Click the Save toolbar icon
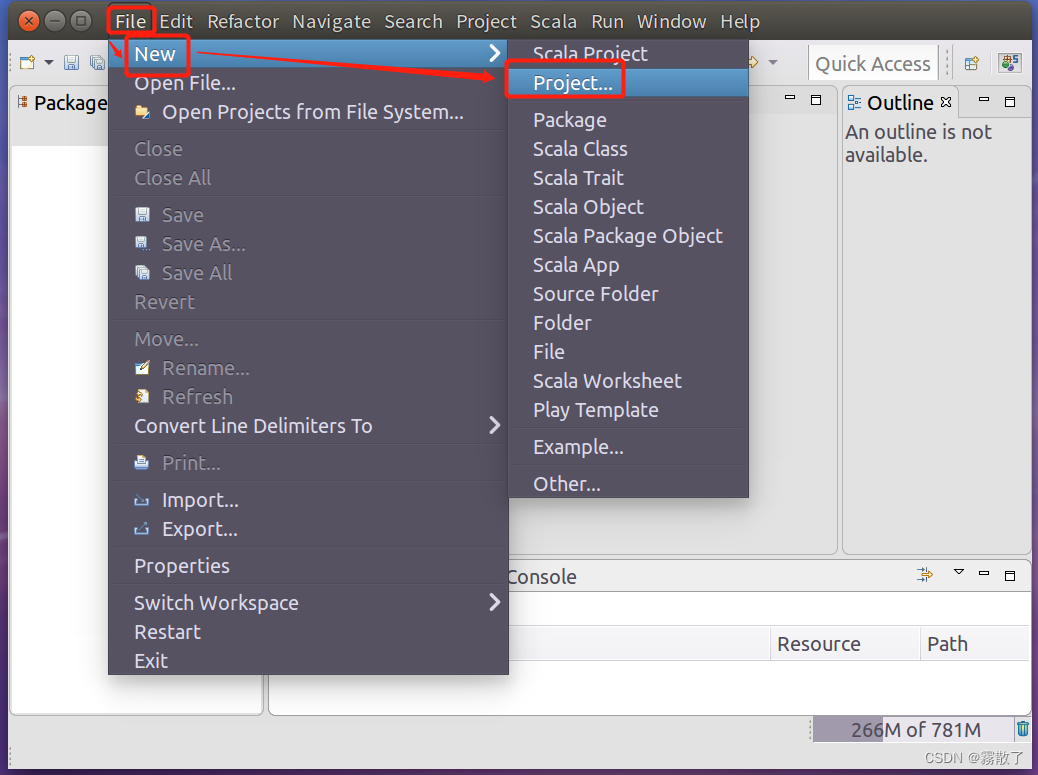This screenshot has width=1038, height=775. click(71, 63)
